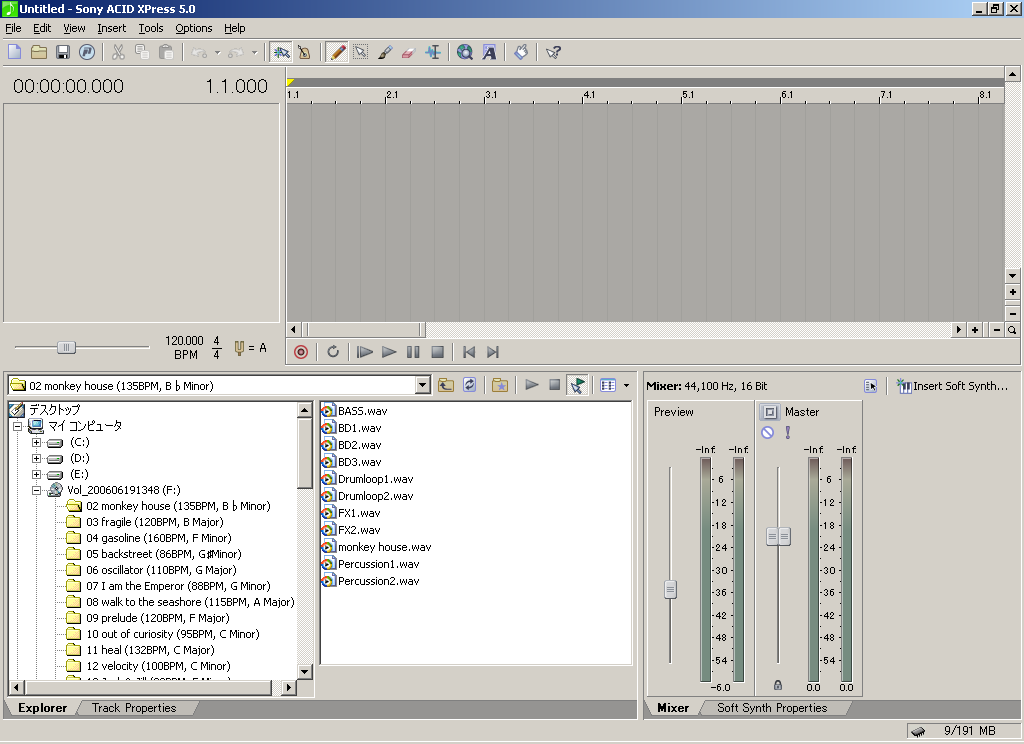Stop preview in explorer toolbar
Viewport: 1024px width, 744px height.
554,385
